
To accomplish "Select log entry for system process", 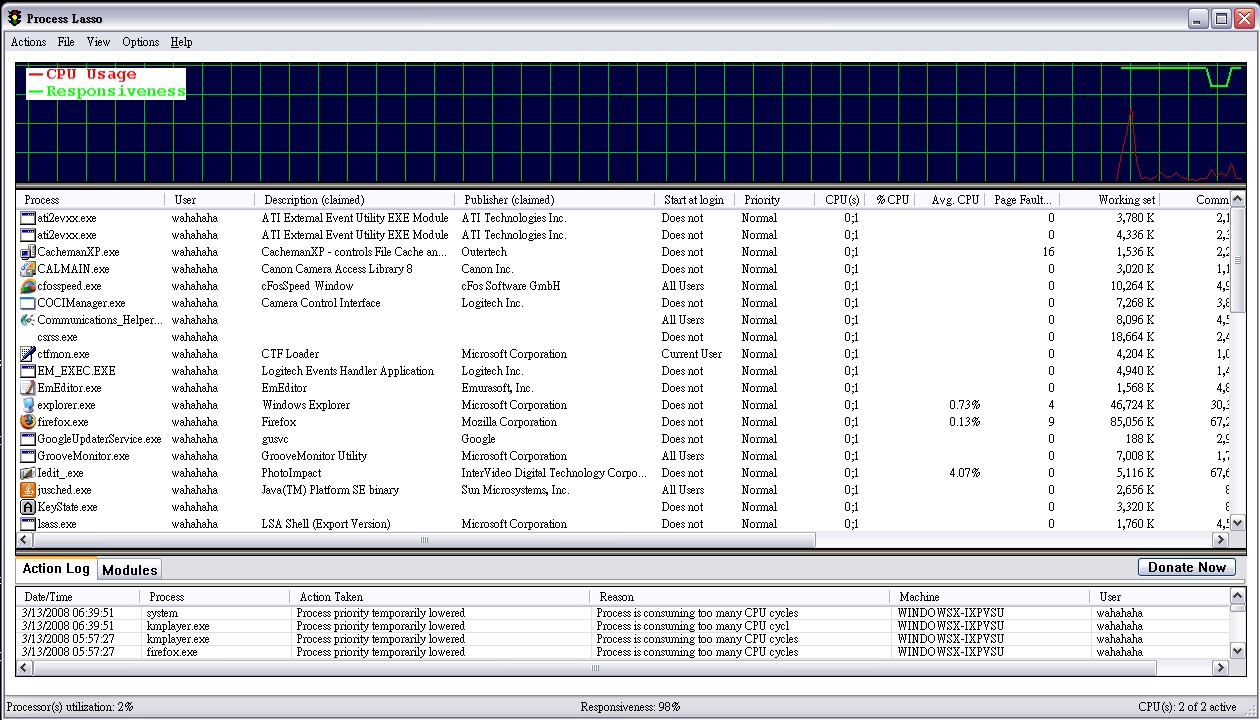I will coord(623,613).
